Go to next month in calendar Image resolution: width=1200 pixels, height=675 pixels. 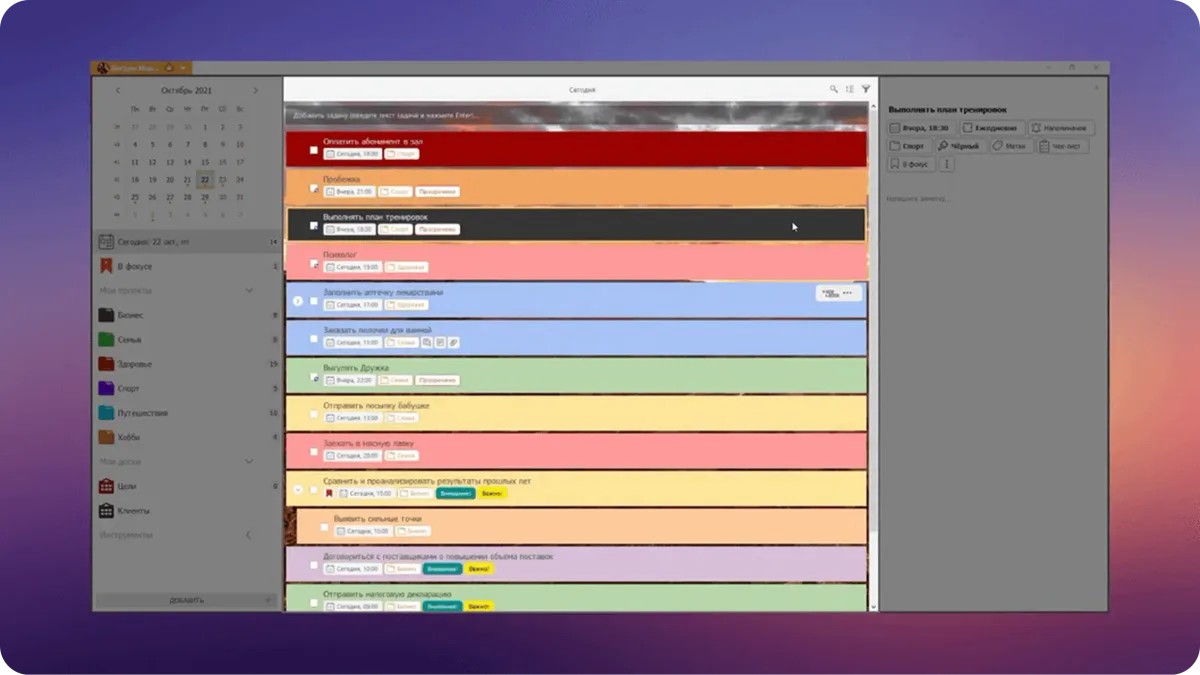[255, 91]
